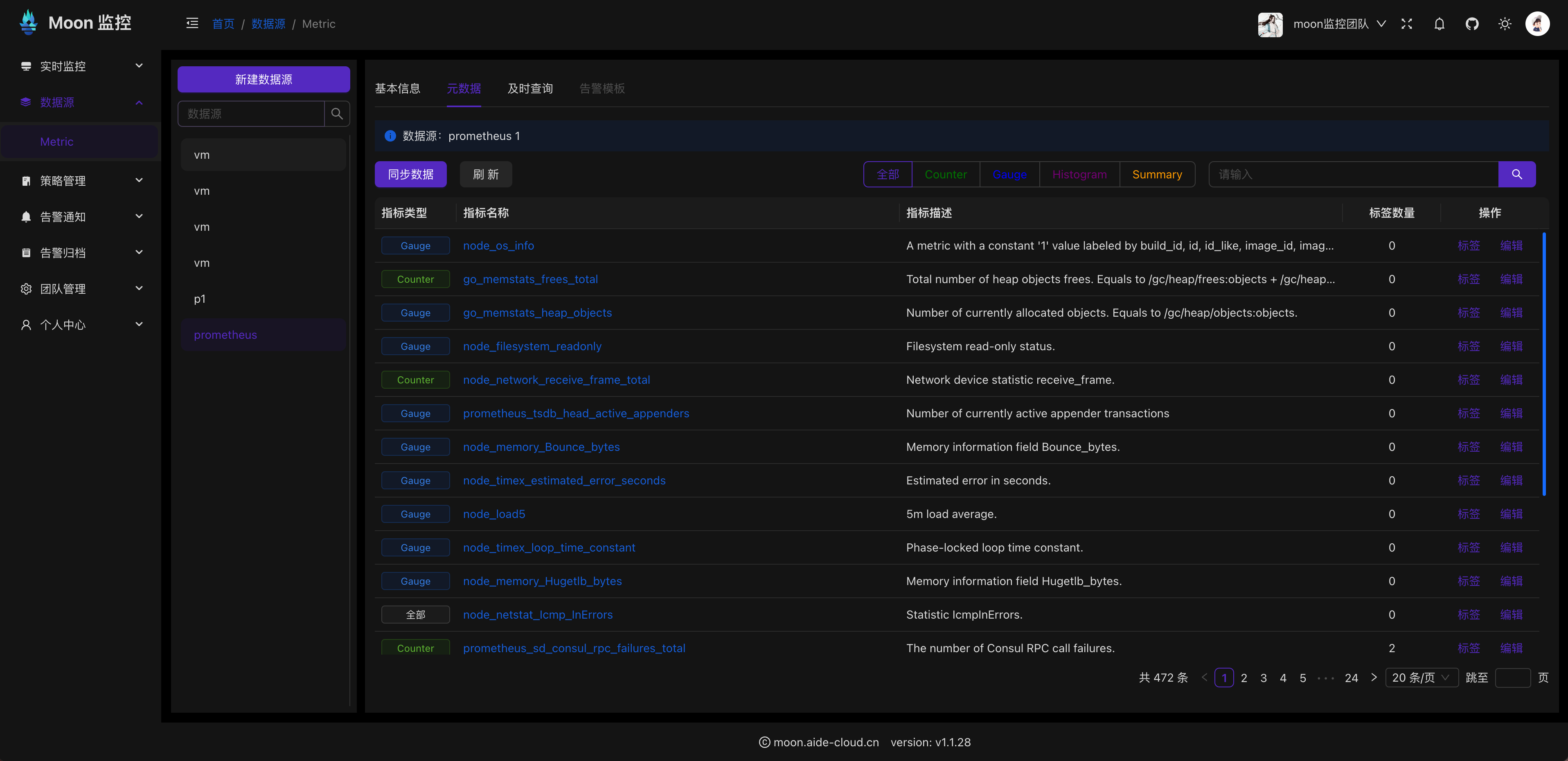Go to 首页 breadcrumb
Screen dimensions: 1568x761
[x=223, y=24]
